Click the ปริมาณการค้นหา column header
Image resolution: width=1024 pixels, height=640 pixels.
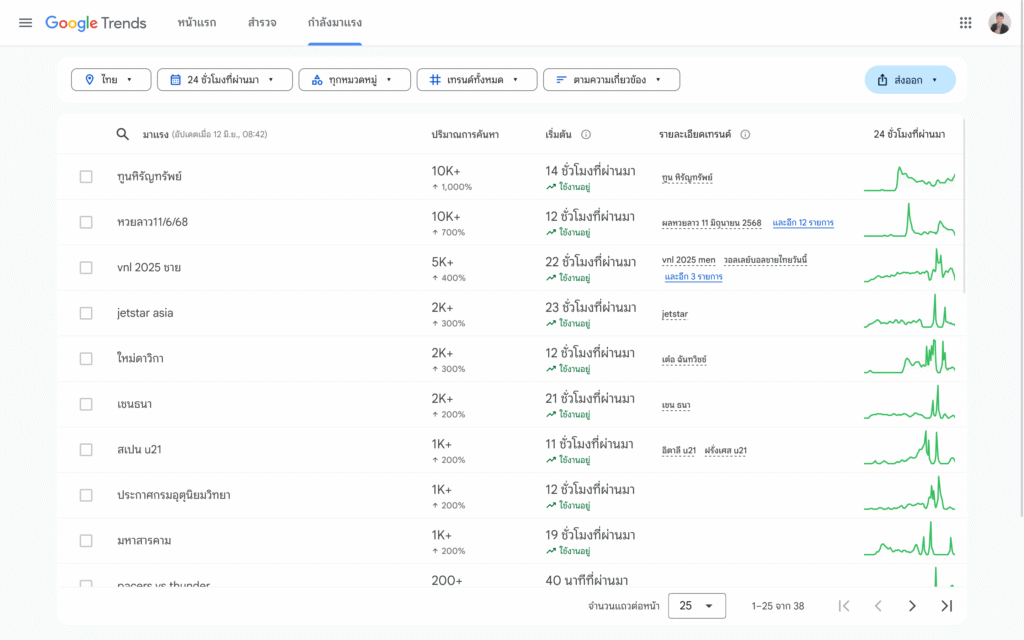point(465,135)
